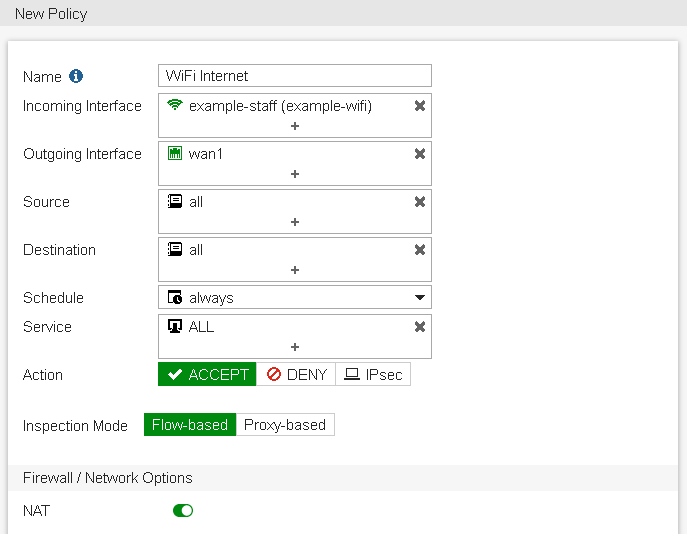This screenshot has height=534, width=687.
Task: Click the ALL service entry text
Action: (201, 327)
